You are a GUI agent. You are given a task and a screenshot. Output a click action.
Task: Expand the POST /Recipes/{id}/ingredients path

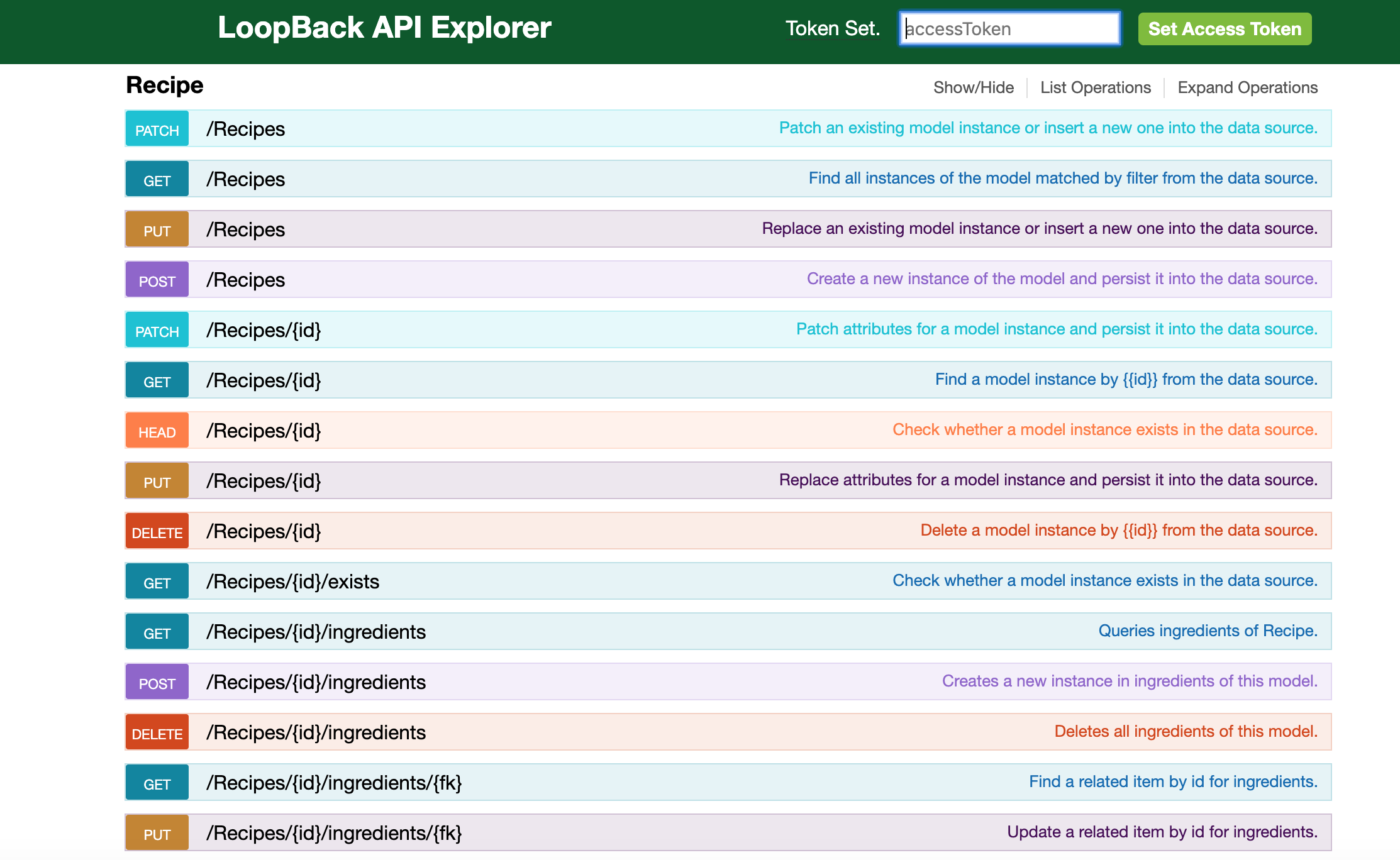(x=316, y=682)
